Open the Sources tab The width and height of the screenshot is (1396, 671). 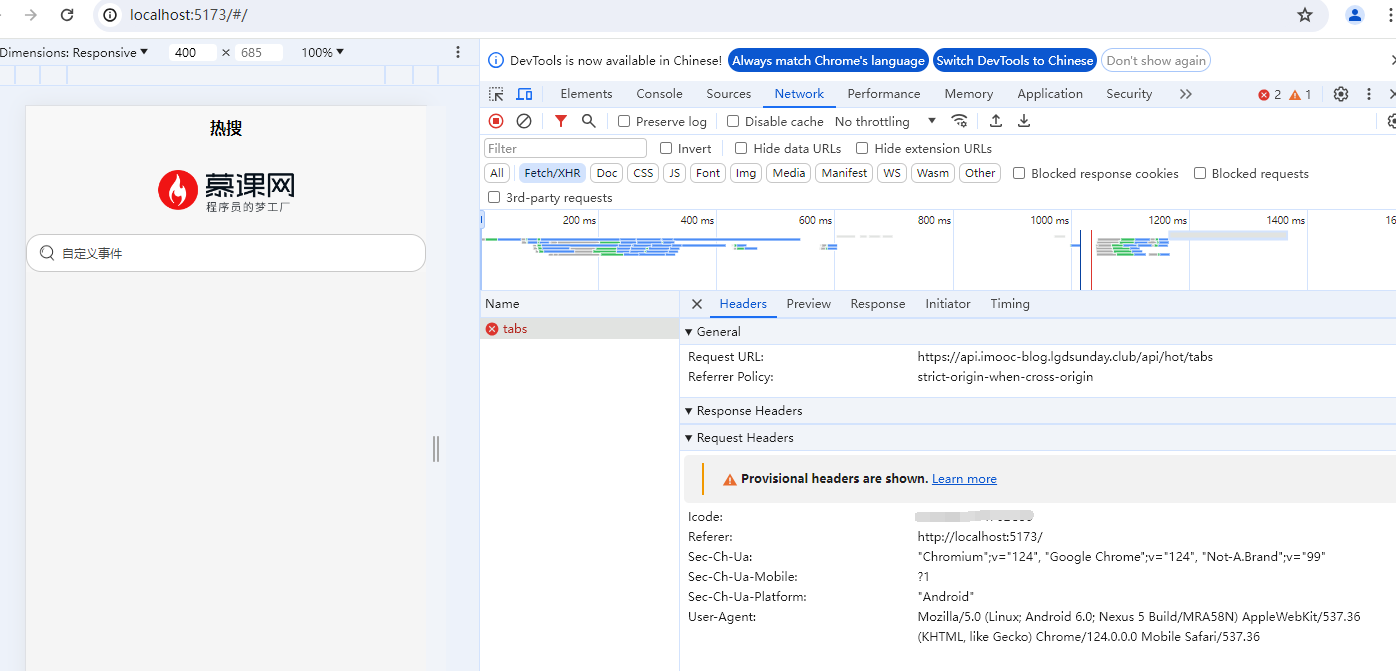click(728, 94)
